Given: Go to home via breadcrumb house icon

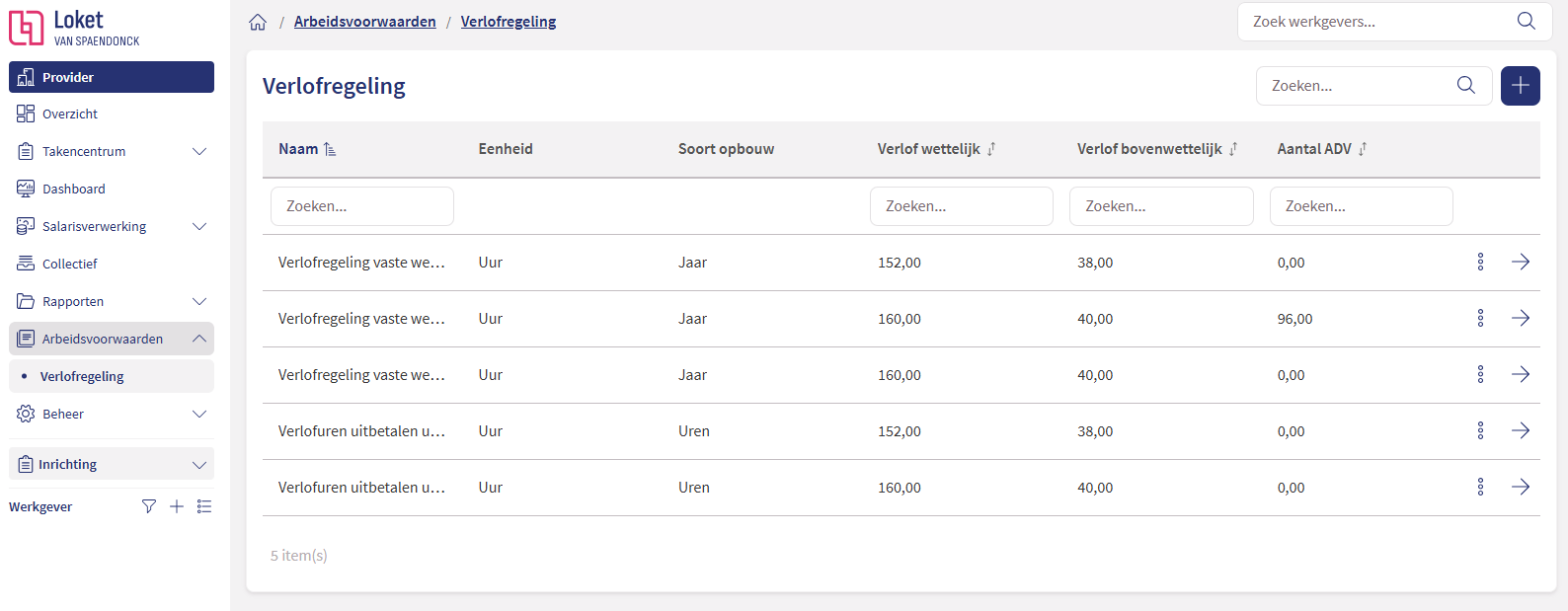Looking at the screenshot, I should 258,22.
